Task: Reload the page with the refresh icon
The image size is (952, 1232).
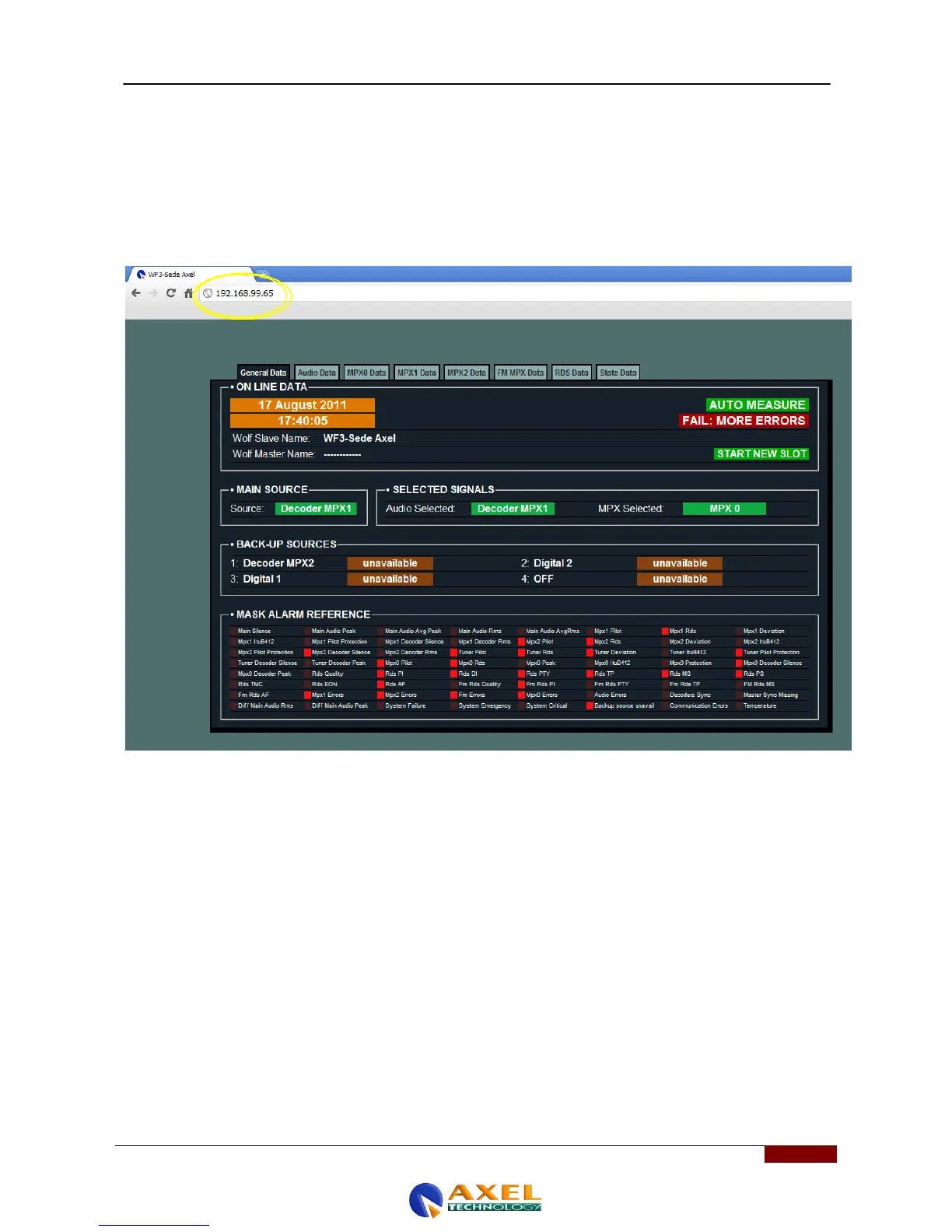Action: coord(171,293)
